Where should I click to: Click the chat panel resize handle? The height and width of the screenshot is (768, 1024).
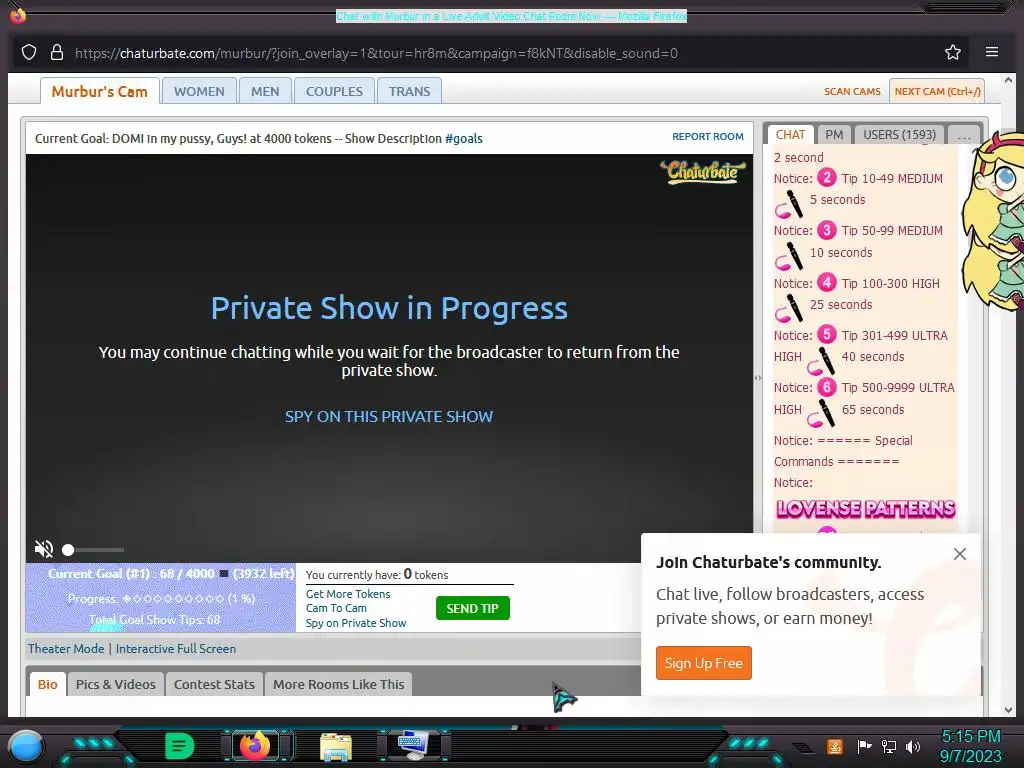point(758,377)
